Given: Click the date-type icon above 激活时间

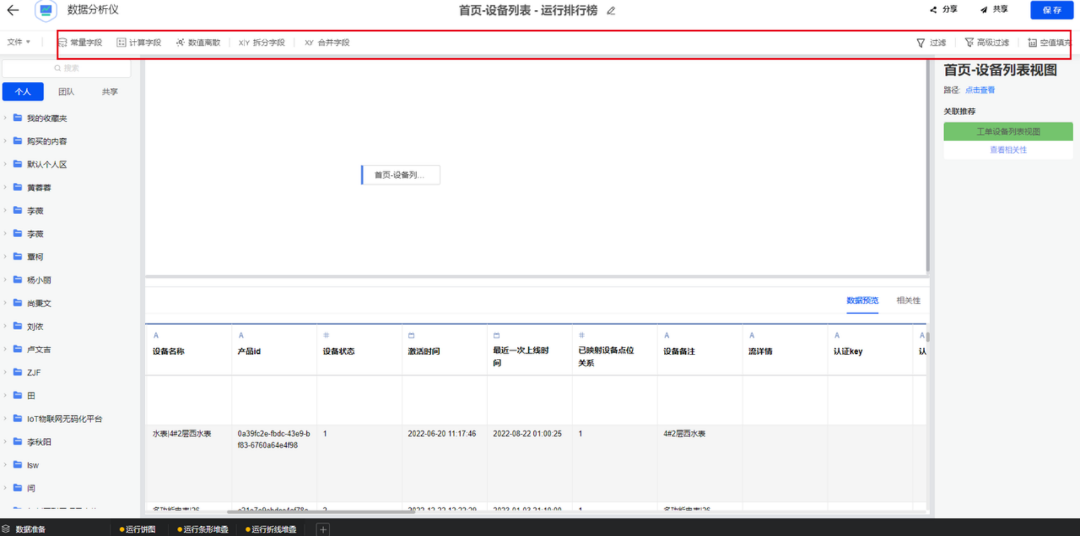Looking at the screenshot, I should click(411, 336).
